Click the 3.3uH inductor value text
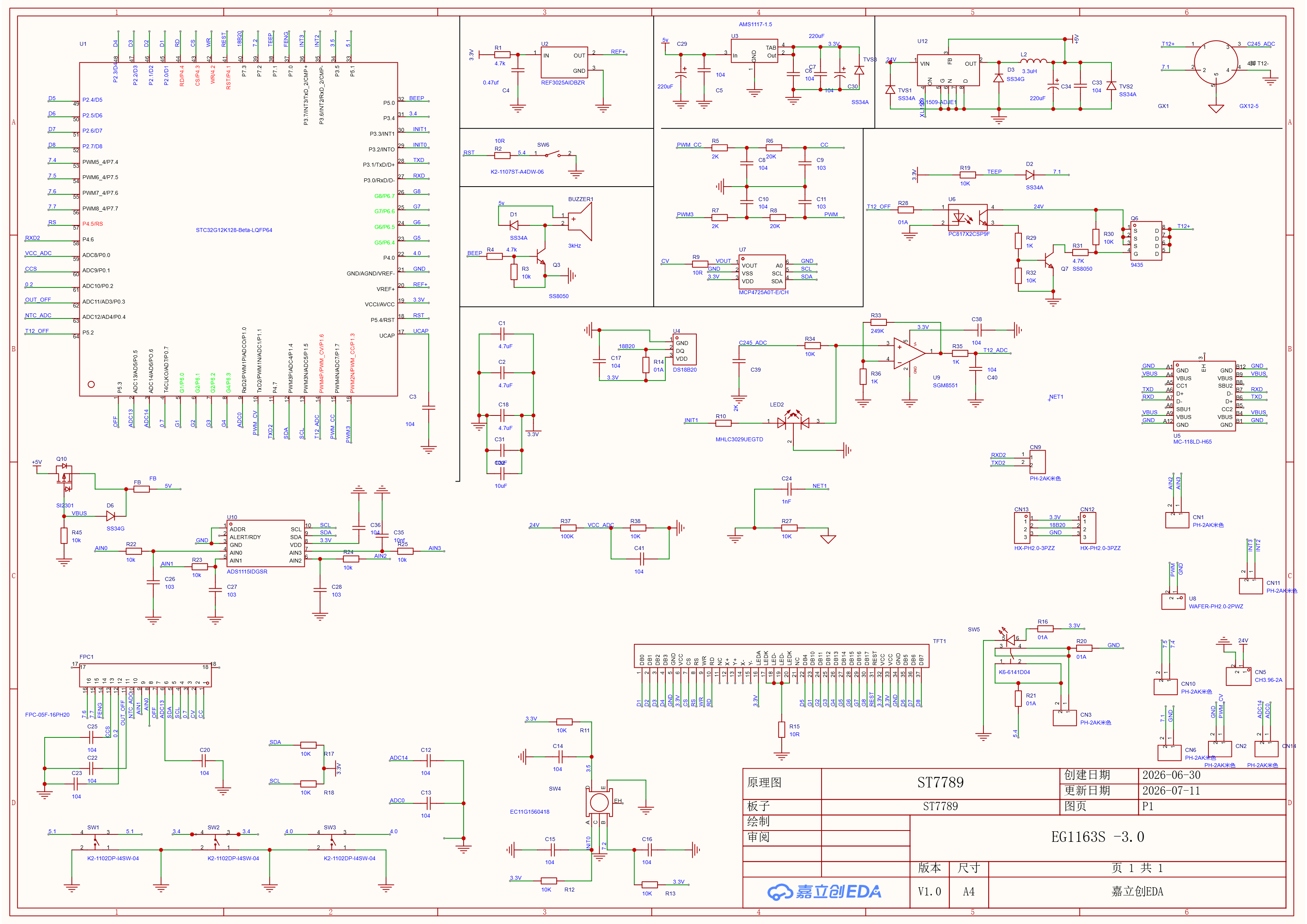Screen dimensions: 1307x924 [x=1029, y=71]
